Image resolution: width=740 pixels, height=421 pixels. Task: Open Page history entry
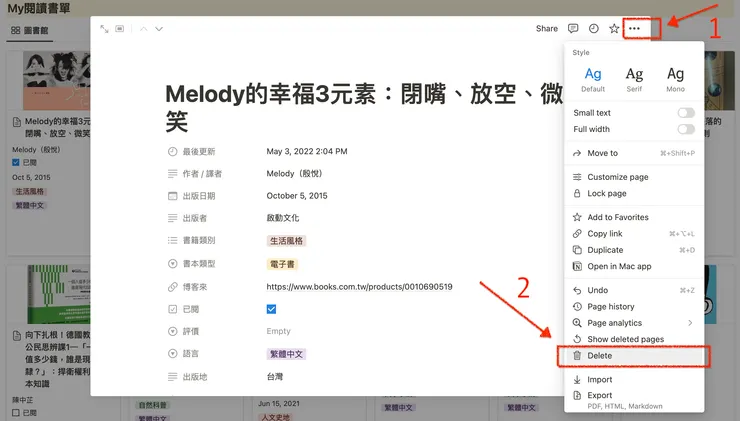pos(634,307)
